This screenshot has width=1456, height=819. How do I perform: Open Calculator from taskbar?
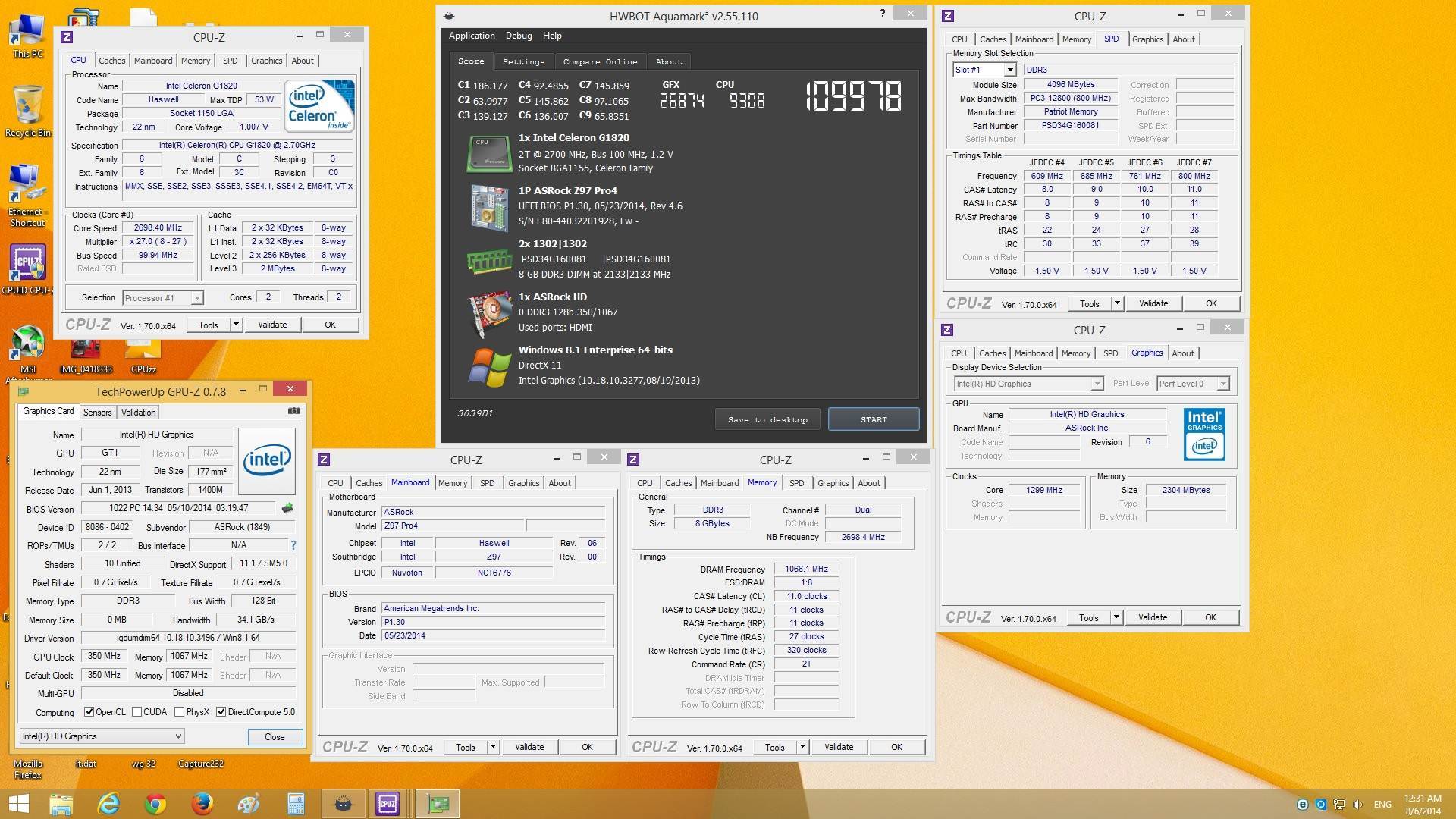(x=296, y=804)
